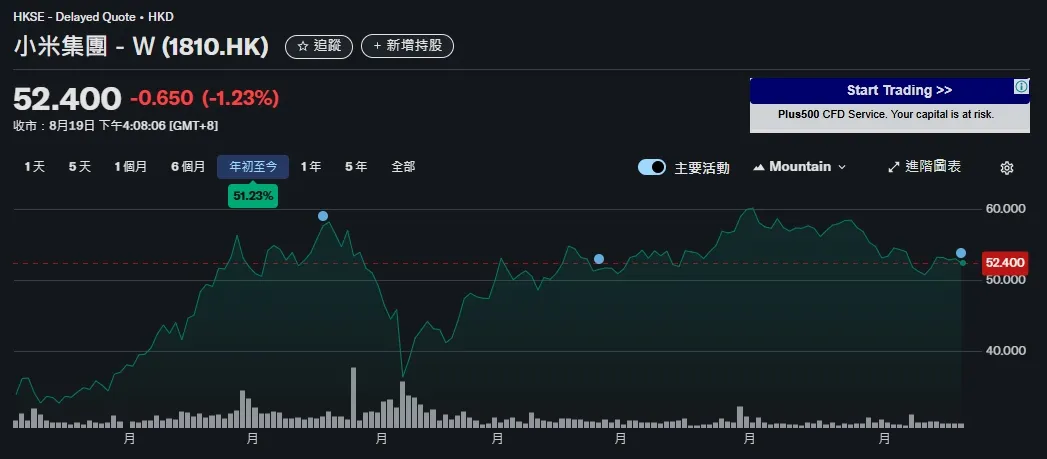
Task: Select the 1天 time range
Action: [34, 167]
